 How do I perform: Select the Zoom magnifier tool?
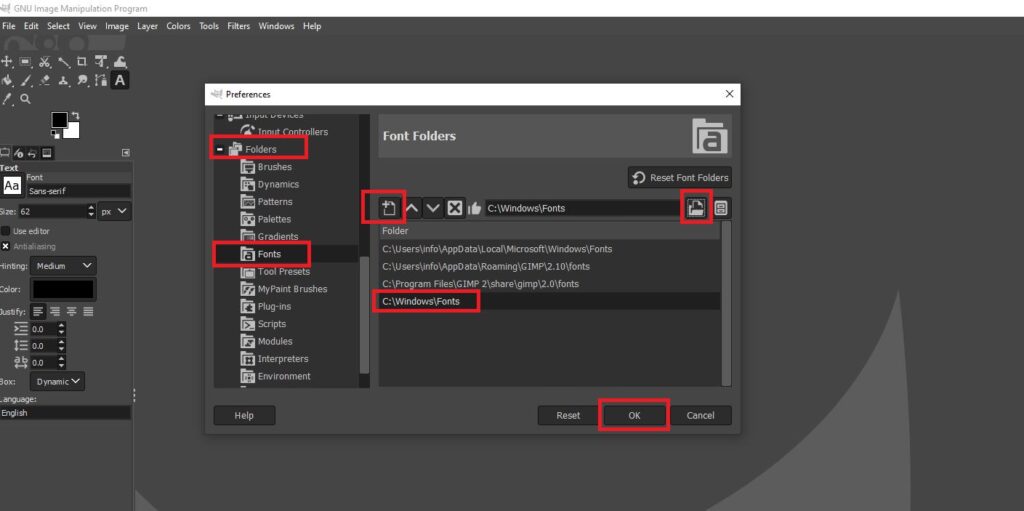tap(25, 99)
